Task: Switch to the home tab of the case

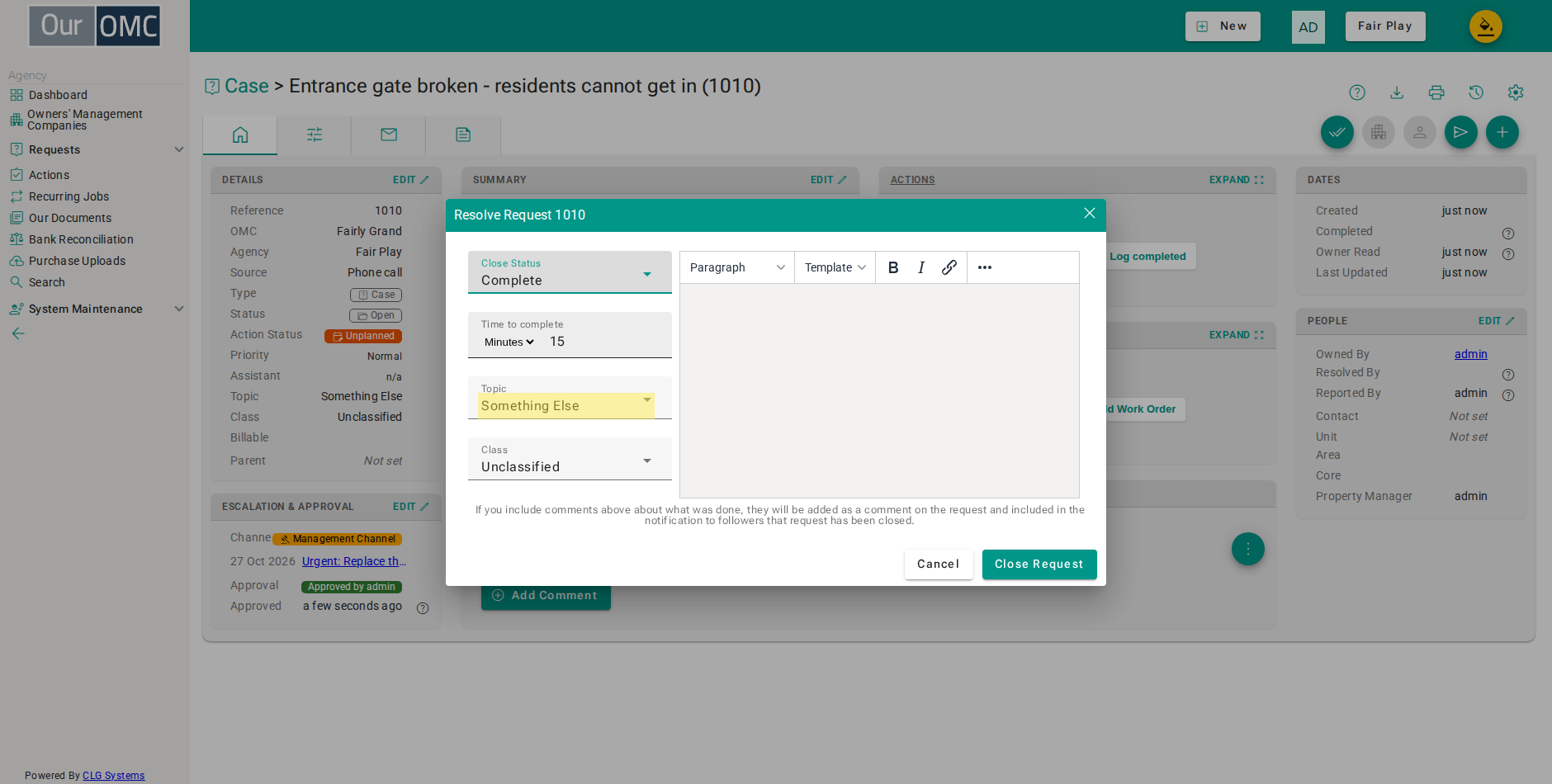Action: pyautogui.click(x=240, y=135)
